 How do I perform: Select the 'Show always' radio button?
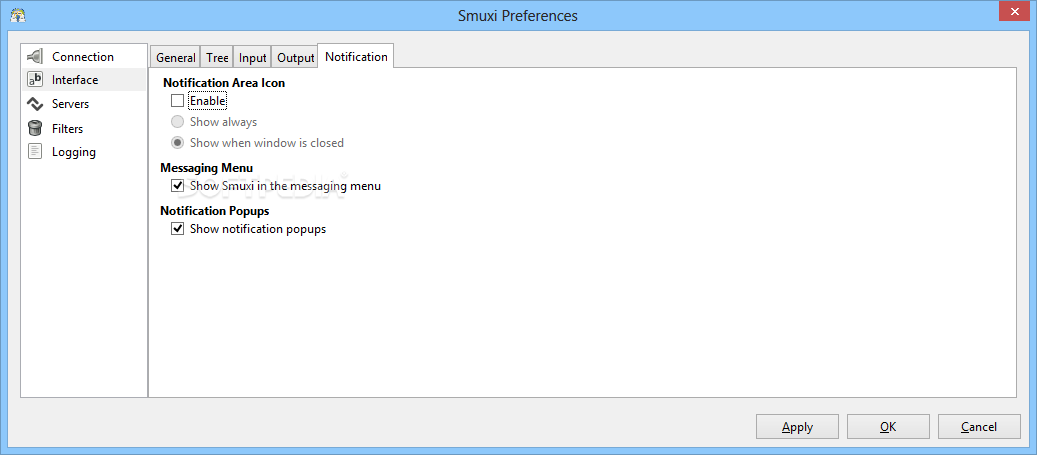177,122
